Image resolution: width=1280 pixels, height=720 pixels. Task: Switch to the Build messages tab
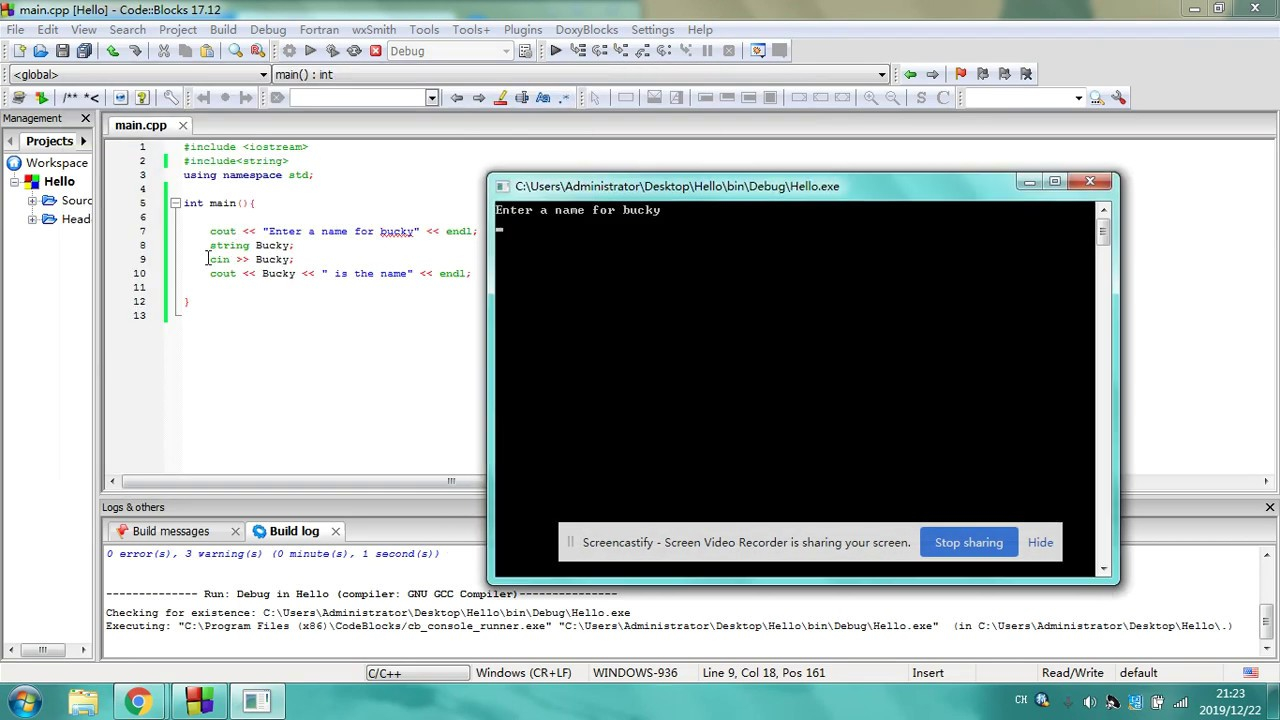[170, 531]
